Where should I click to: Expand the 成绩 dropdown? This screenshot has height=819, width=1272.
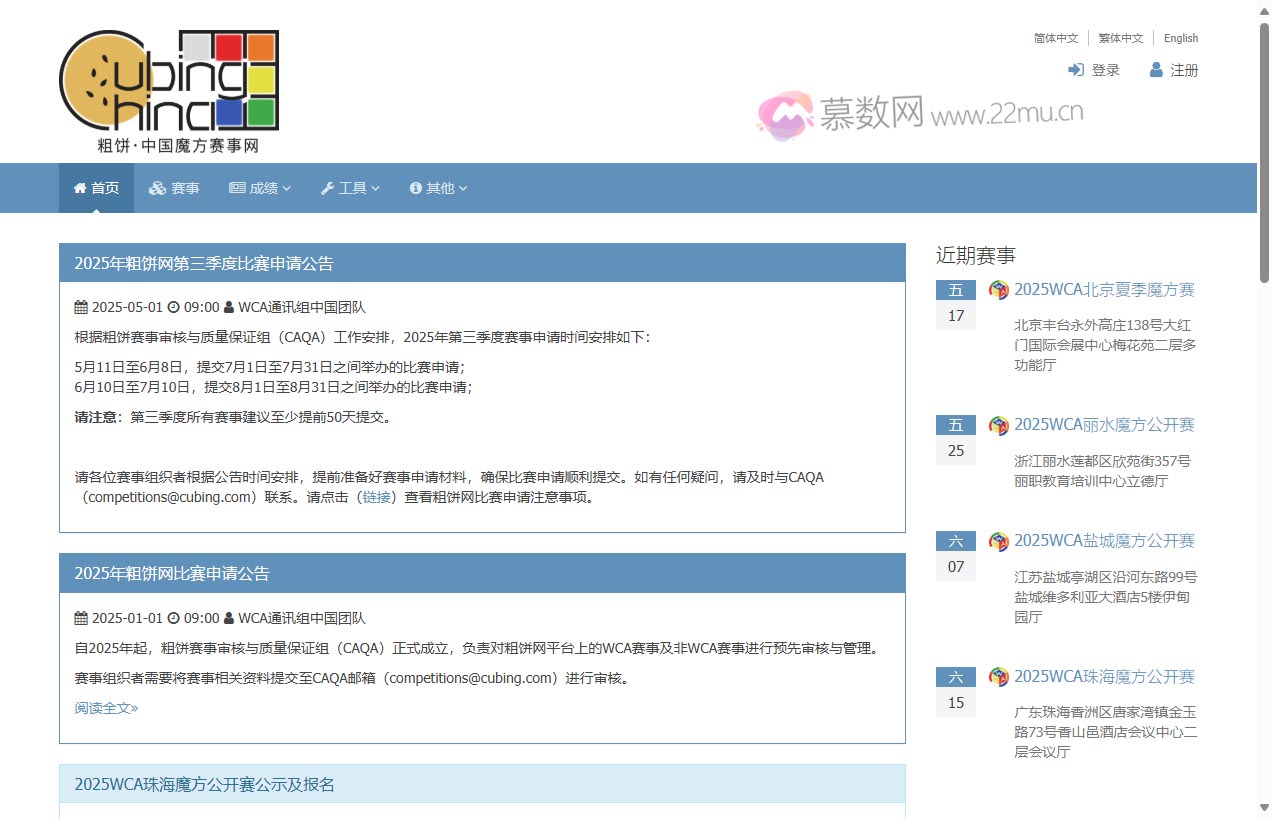tap(260, 187)
